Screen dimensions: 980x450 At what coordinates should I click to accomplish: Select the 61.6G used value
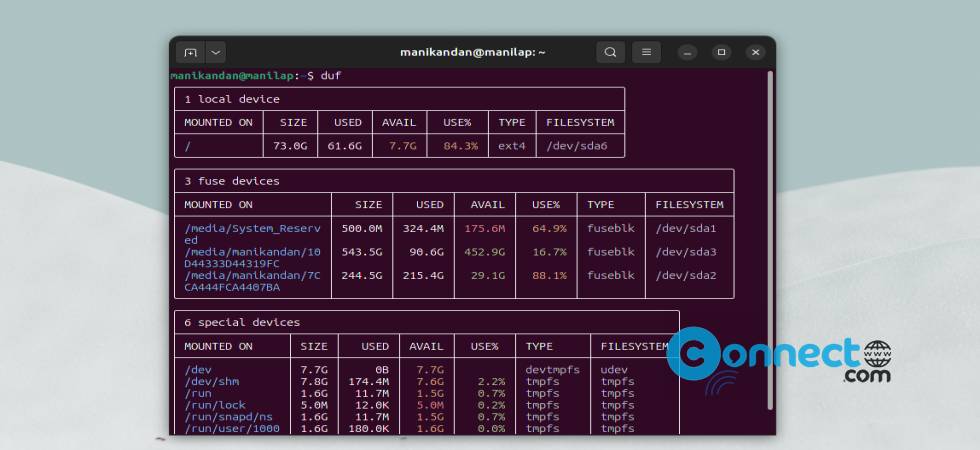[345, 146]
